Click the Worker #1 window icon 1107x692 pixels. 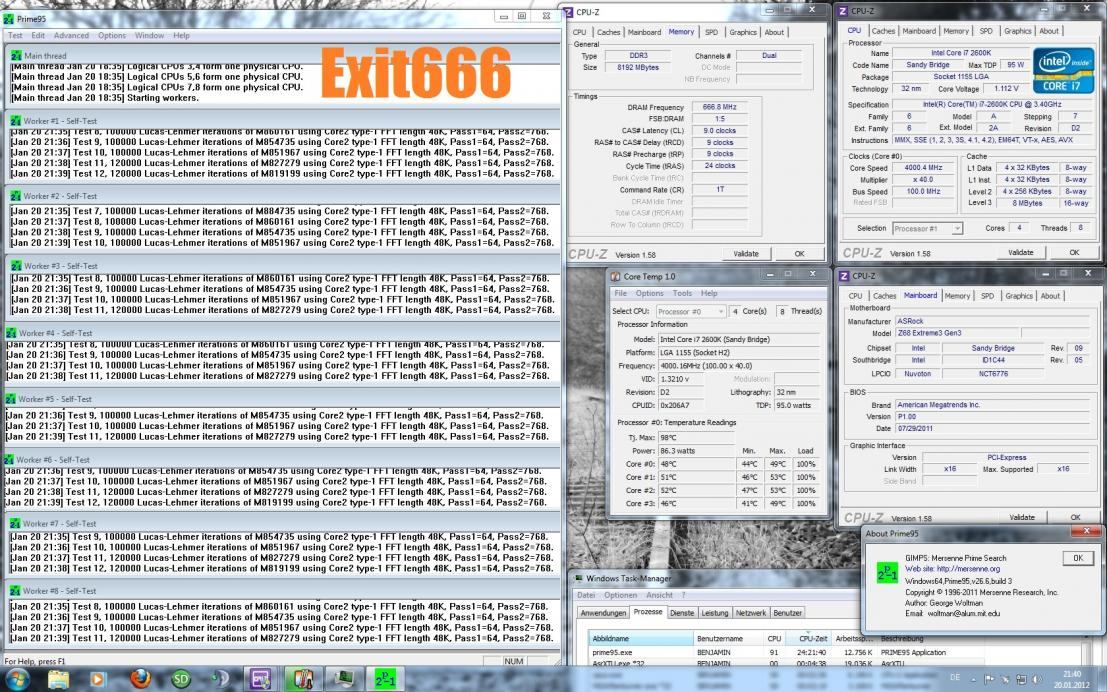click(16, 121)
